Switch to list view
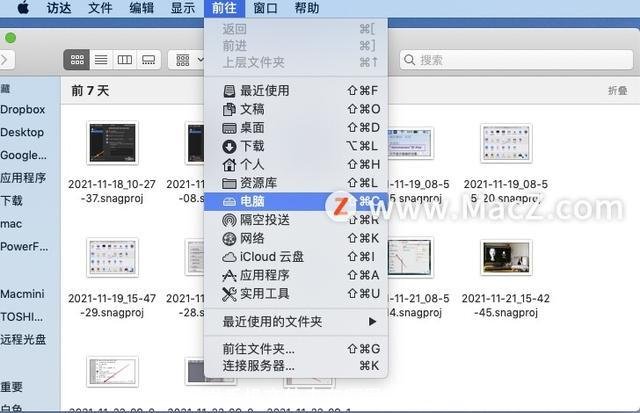This screenshot has height=413, width=640. pos(101,60)
